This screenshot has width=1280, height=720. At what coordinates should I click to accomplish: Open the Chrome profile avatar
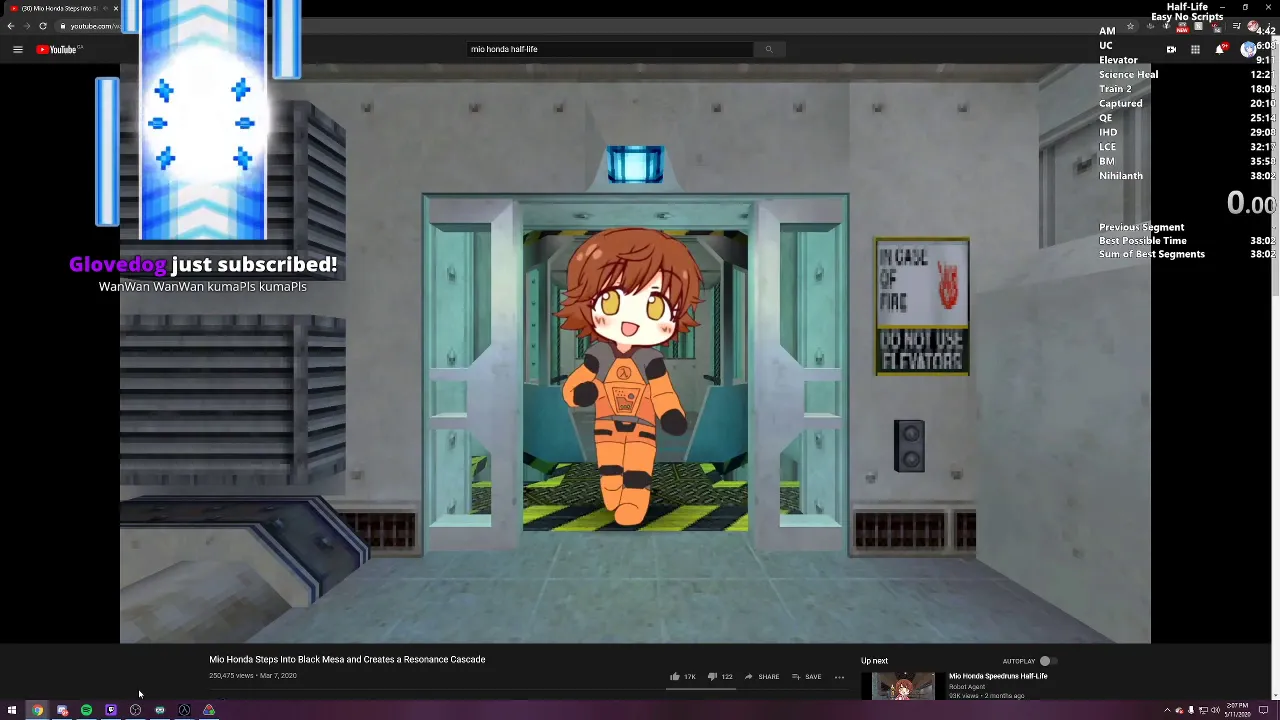tap(1252, 27)
